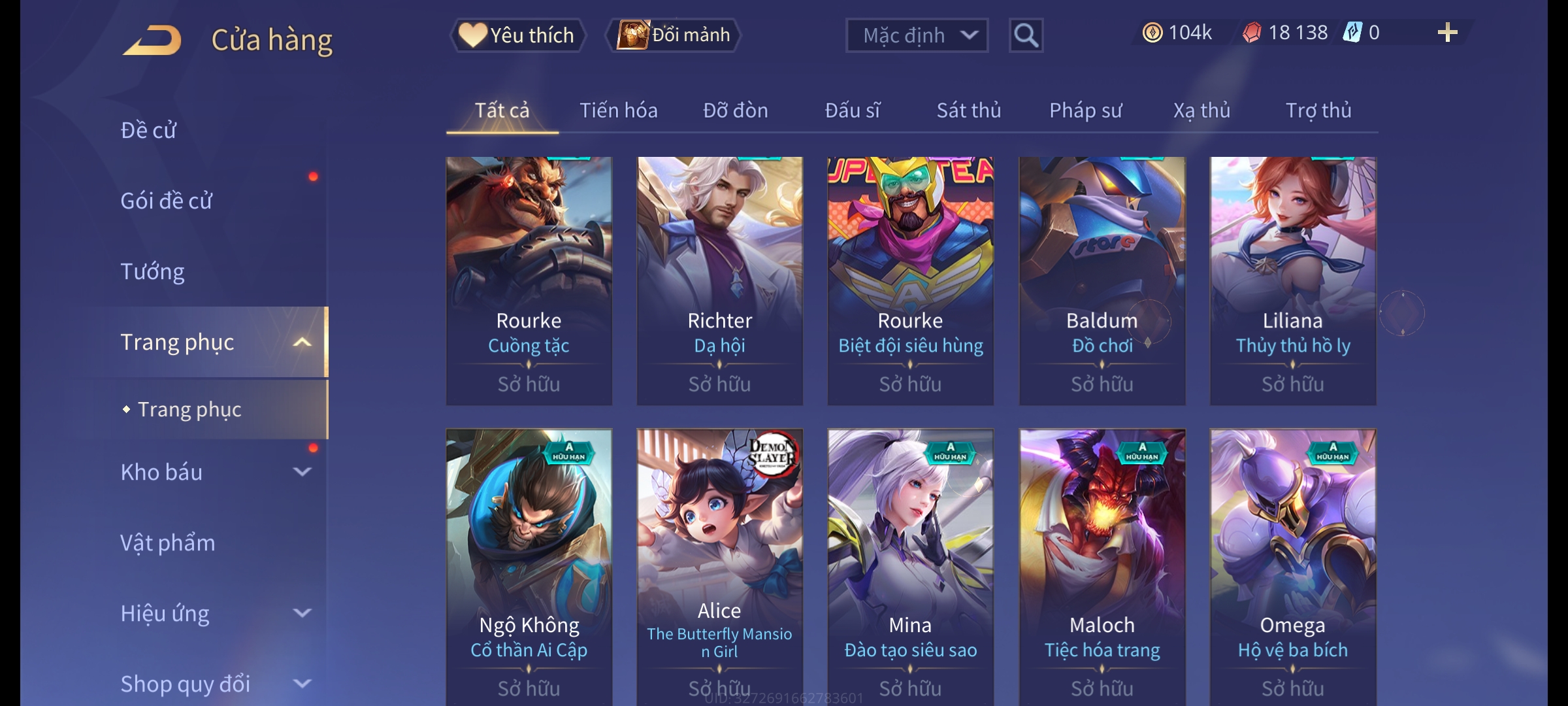This screenshot has width=1568, height=706.
Task: Switch to the Sát thủ tab
Action: (x=968, y=110)
